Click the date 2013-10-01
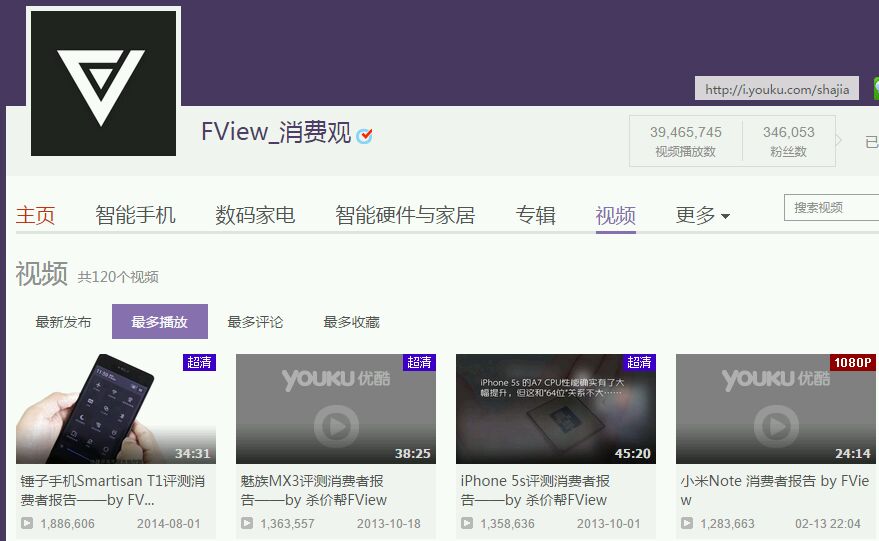 [x=608, y=524]
